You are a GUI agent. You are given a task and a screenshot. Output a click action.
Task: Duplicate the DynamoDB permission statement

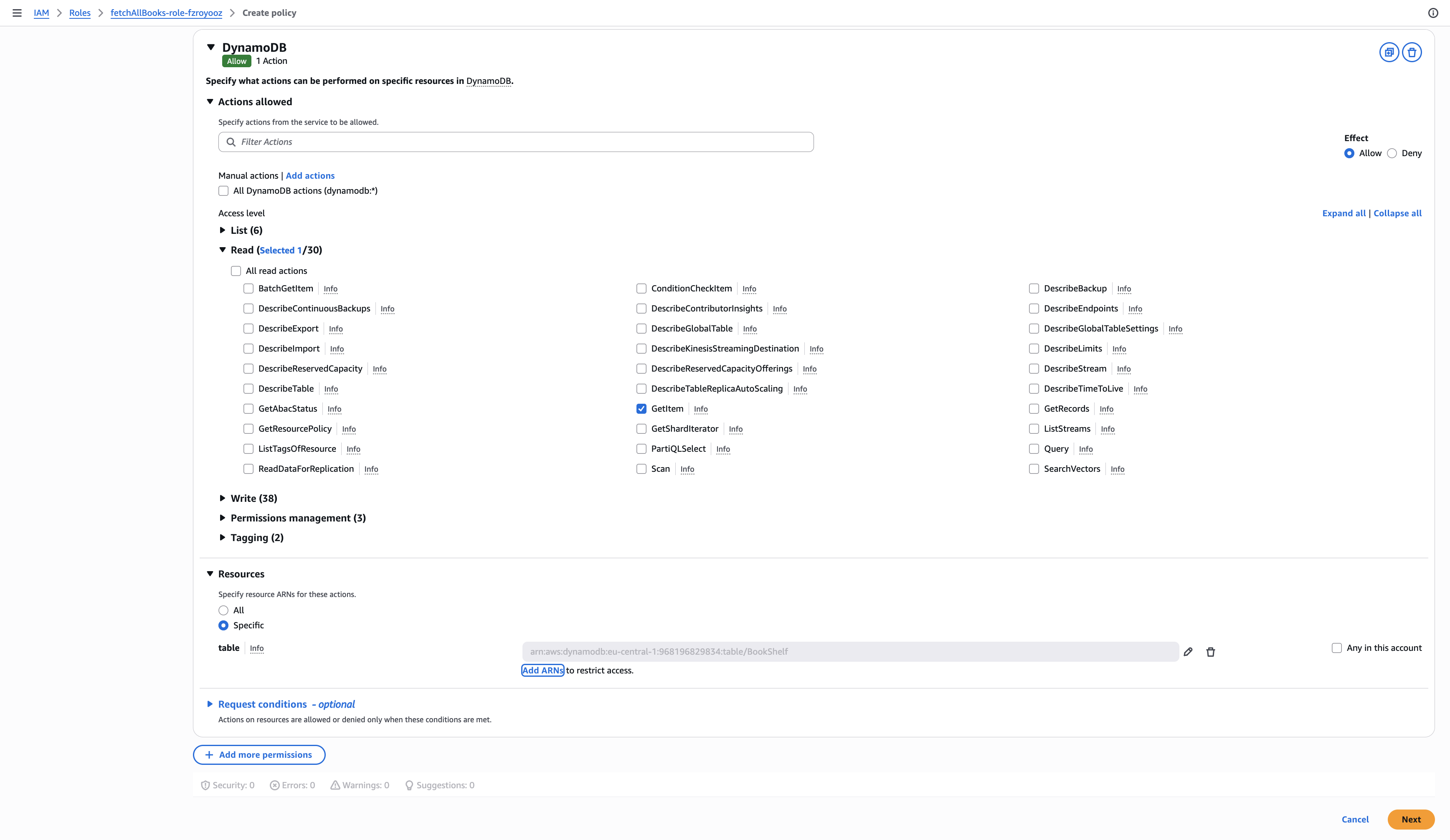coord(1389,52)
